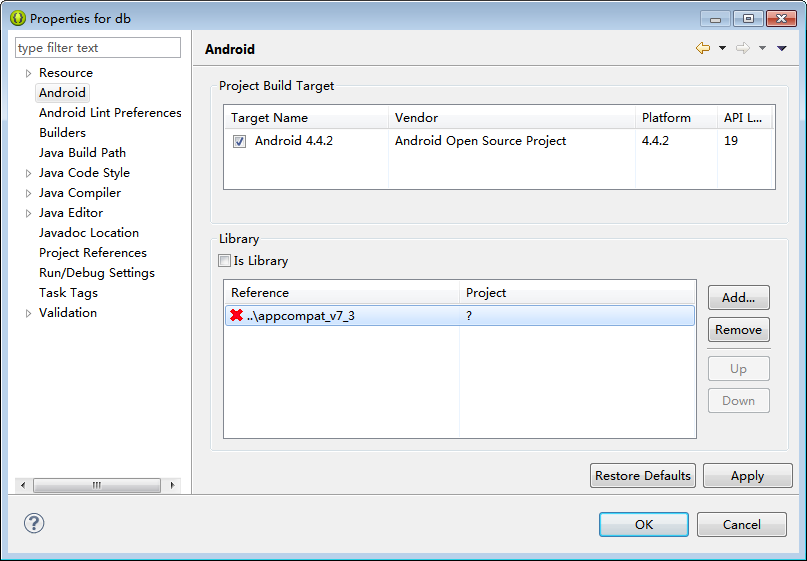Select Javadoc Location in the tree

pyautogui.click(x=89, y=233)
